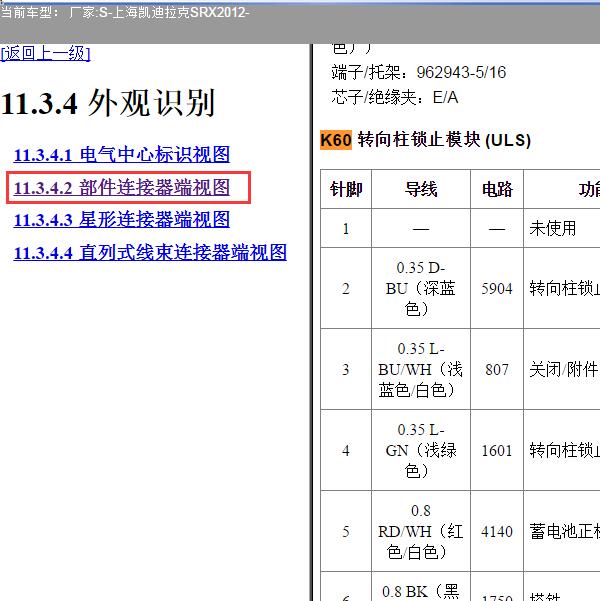Select wire cell 0.8 RD/WH（红色/白色）

click(x=421, y=531)
